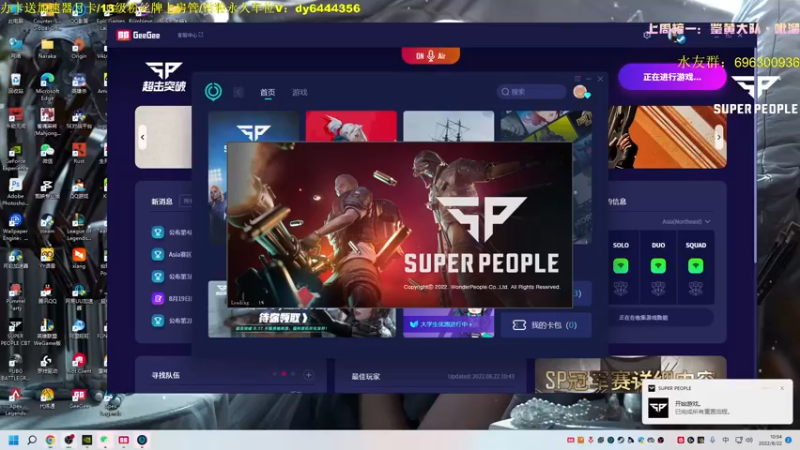The image size is (800, 450).
Task: Open the sailing ship game thumbnail
Action: click(x=448, y=126)
